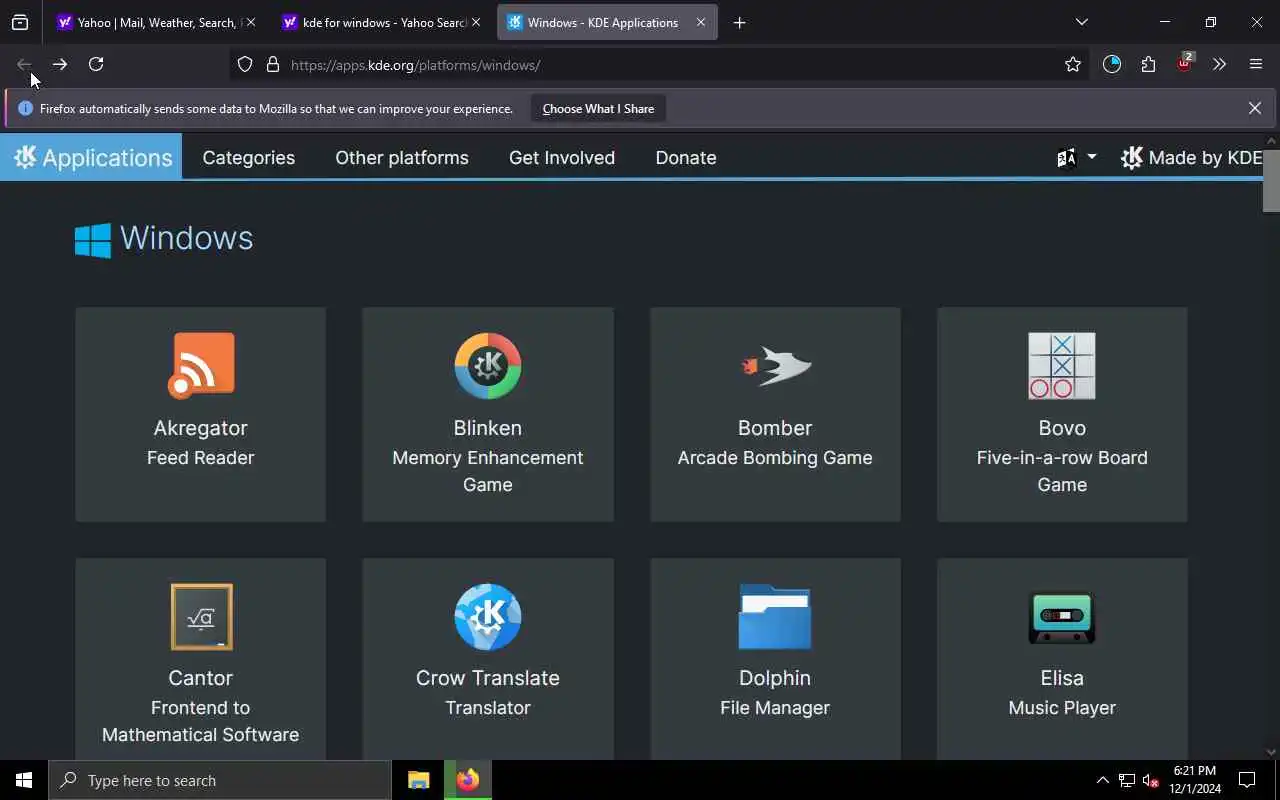This screenshot has height=800, width=1280.
Task: Click the page vertical scrollbar thumb
Action: coord(1271,181)
